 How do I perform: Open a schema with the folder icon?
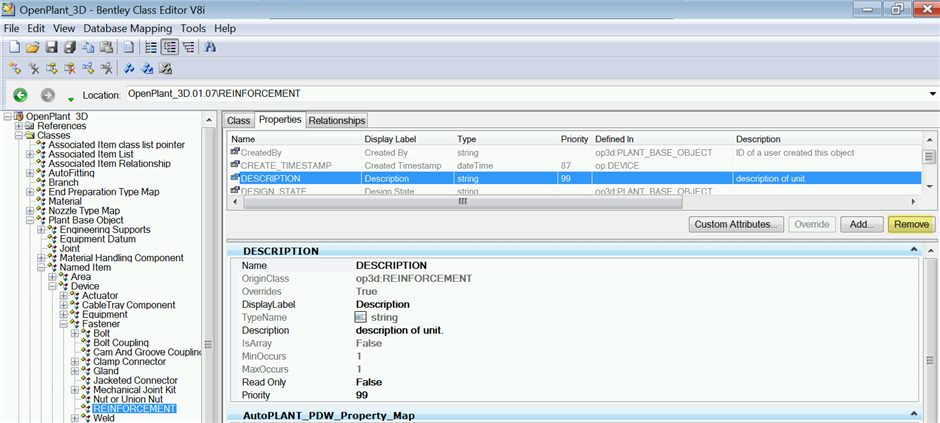coord(32,47)
